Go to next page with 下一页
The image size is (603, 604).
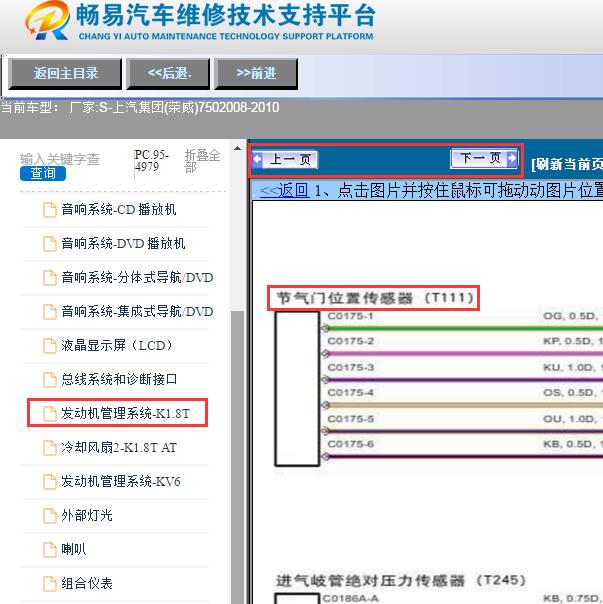coord(484,158)
